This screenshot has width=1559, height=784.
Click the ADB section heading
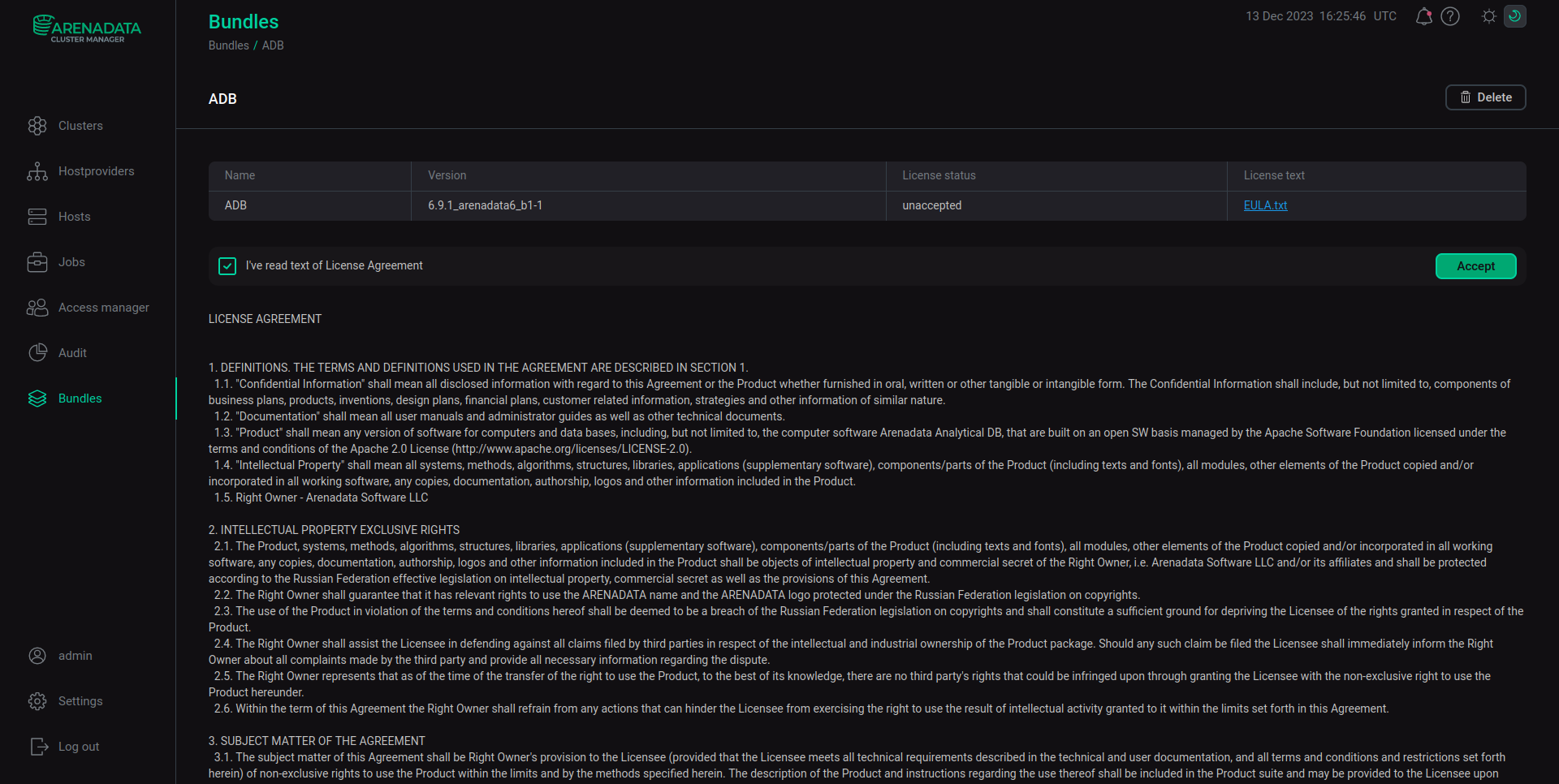222,99
